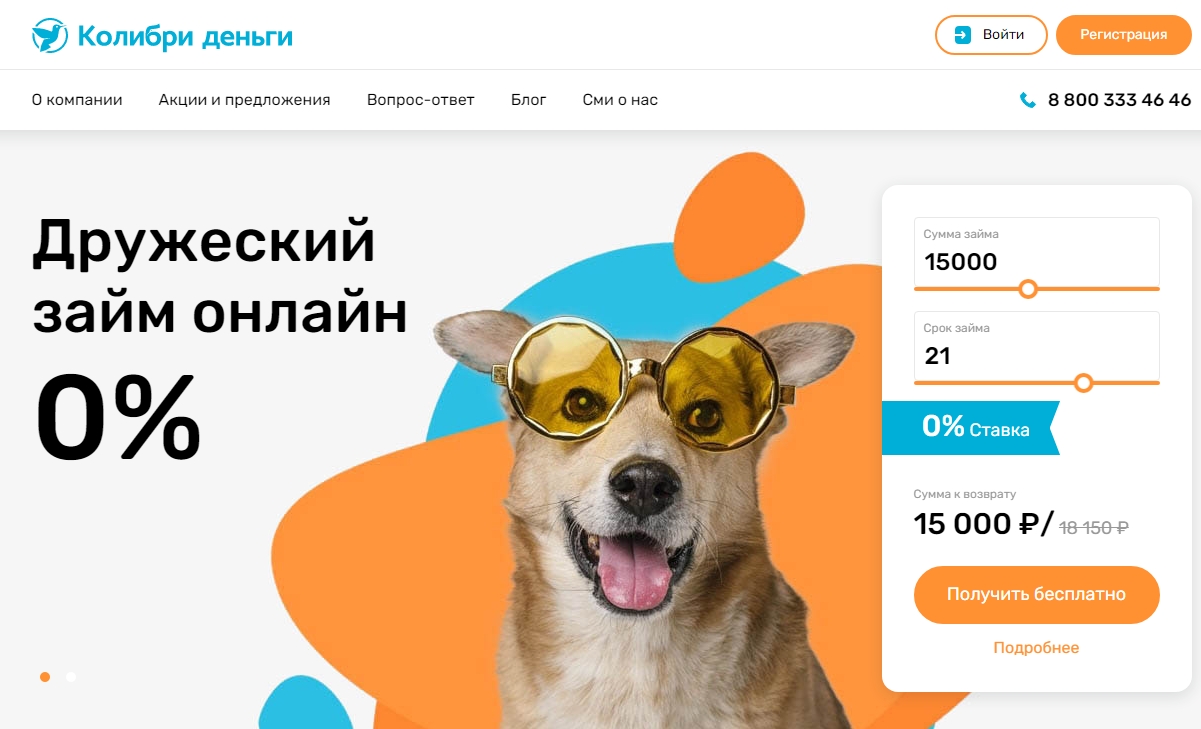Click the Срок займа slider handle
The image size is (1201, 729).
click(x=1083, y=383)
